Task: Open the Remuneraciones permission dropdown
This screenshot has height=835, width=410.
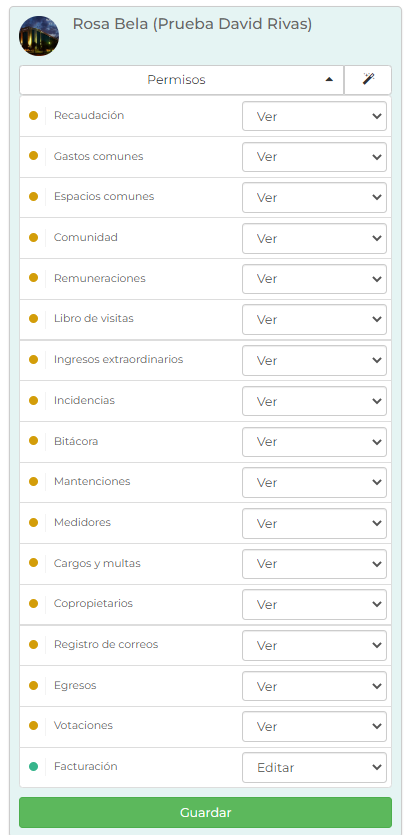Action: [x=314, y=279]
